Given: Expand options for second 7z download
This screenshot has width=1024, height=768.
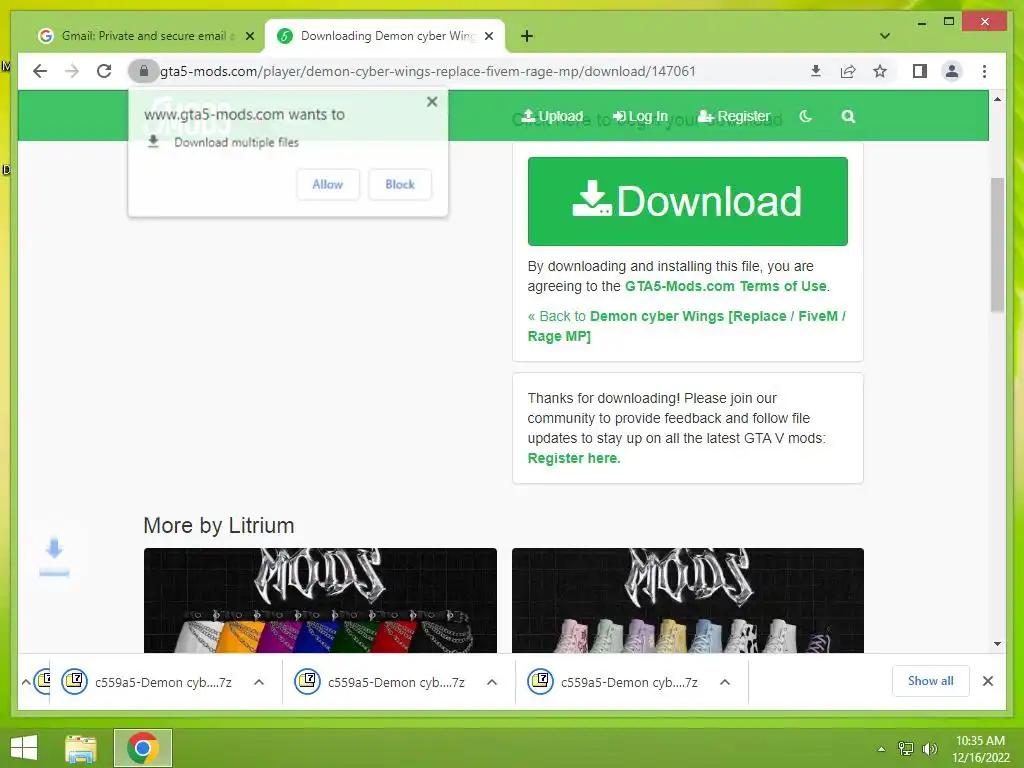Looking at the screenshot, I should (492, 682).
